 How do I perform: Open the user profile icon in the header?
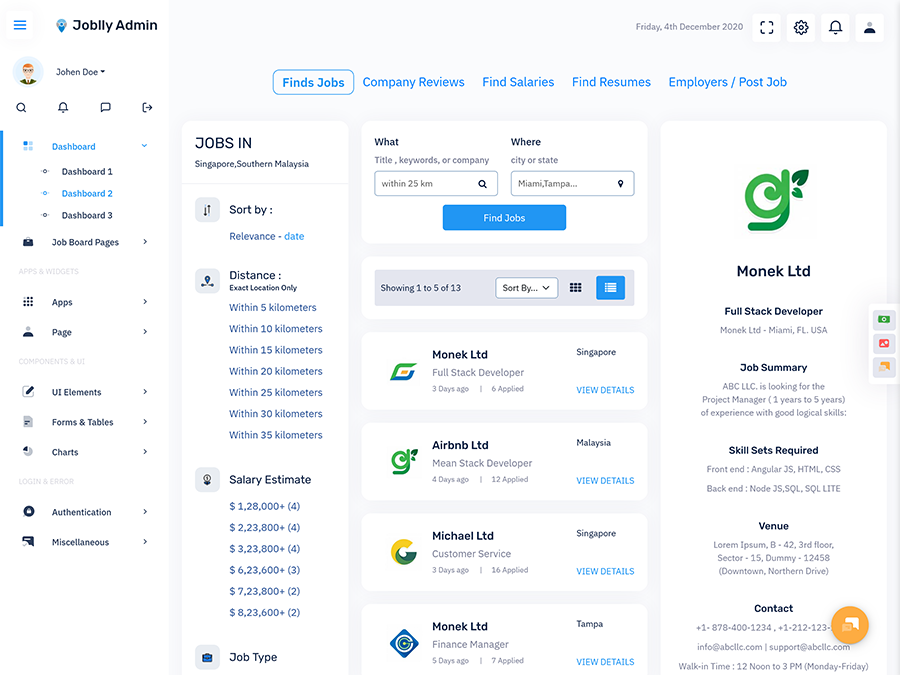pos(870,27)
